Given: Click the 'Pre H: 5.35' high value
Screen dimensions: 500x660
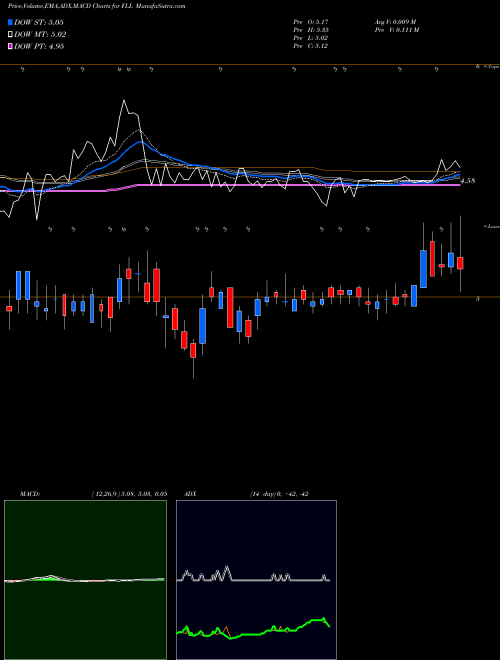Looking at the screenshot, I should 311,30.
